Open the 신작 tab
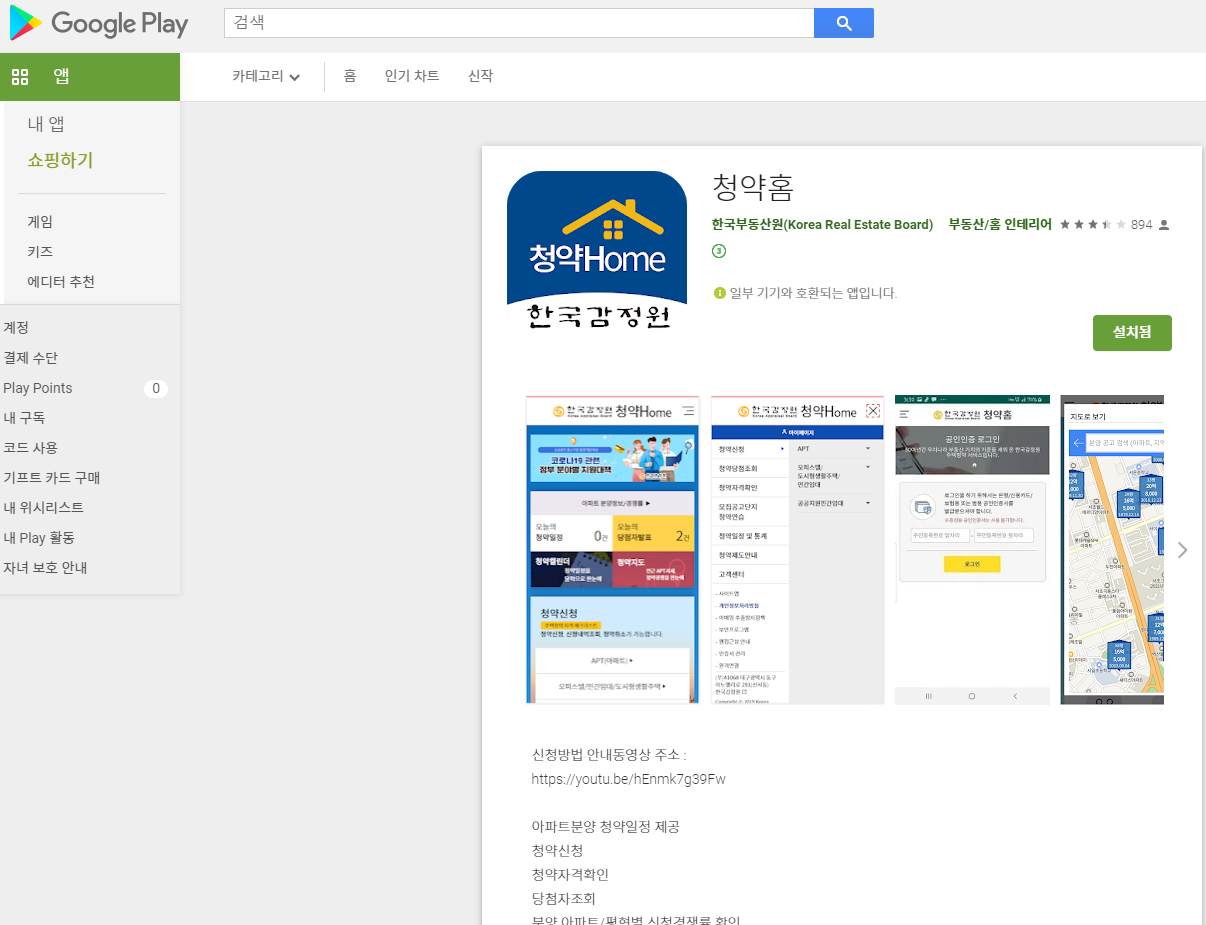 pyautogui.click(x=480, y=76)
